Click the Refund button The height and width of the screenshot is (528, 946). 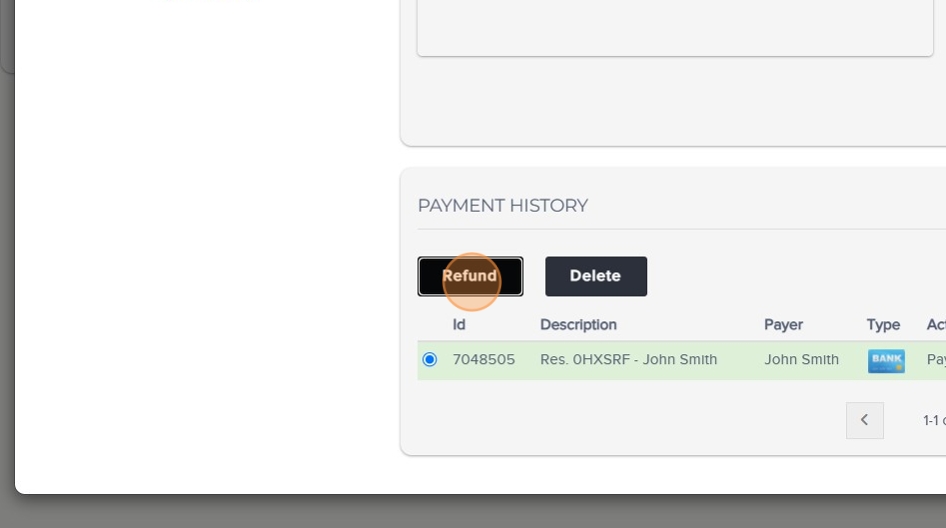[470, 276]
